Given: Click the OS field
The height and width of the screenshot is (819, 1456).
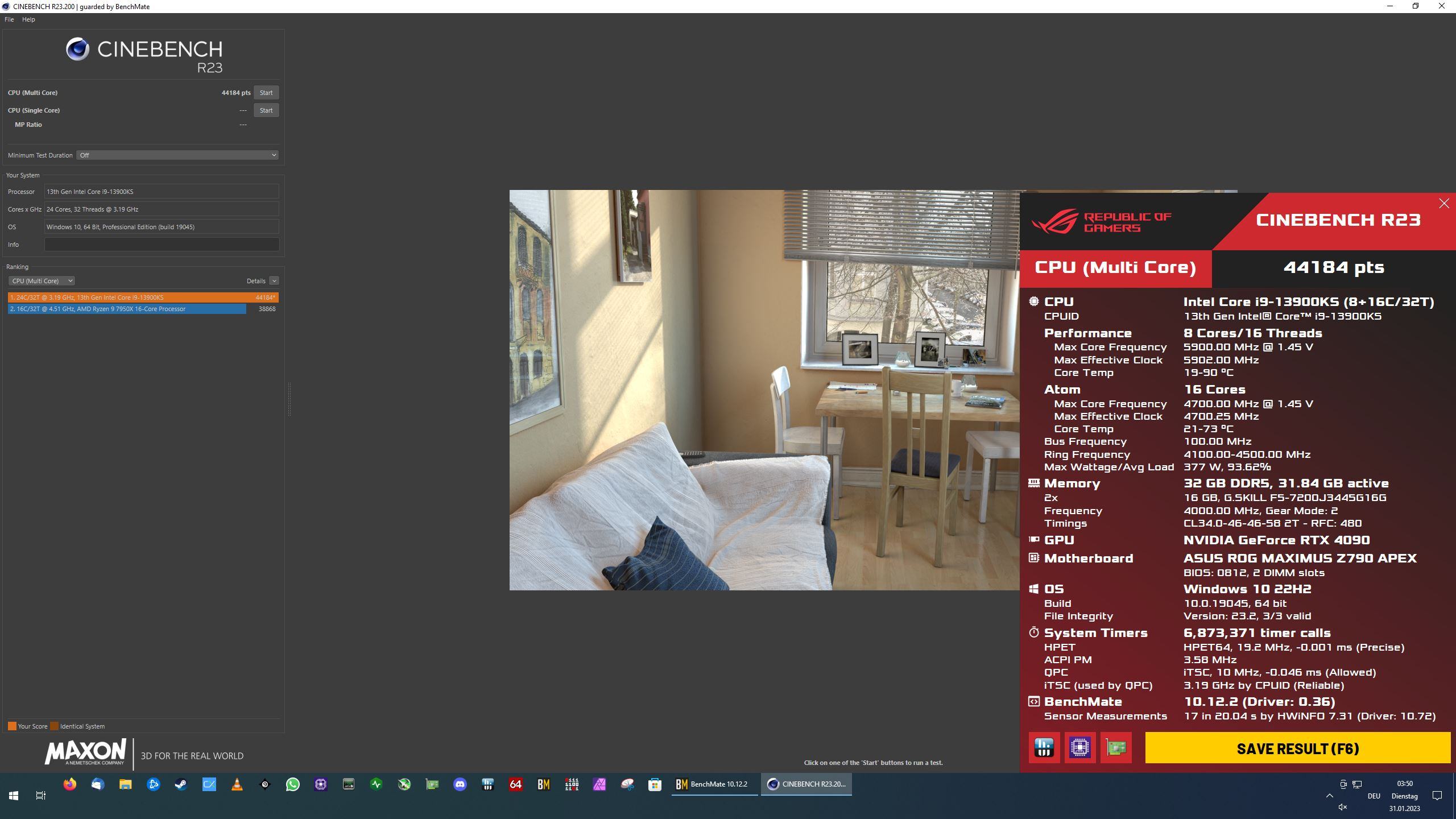Looking at the screenshot, I should (x=162, y=227).
